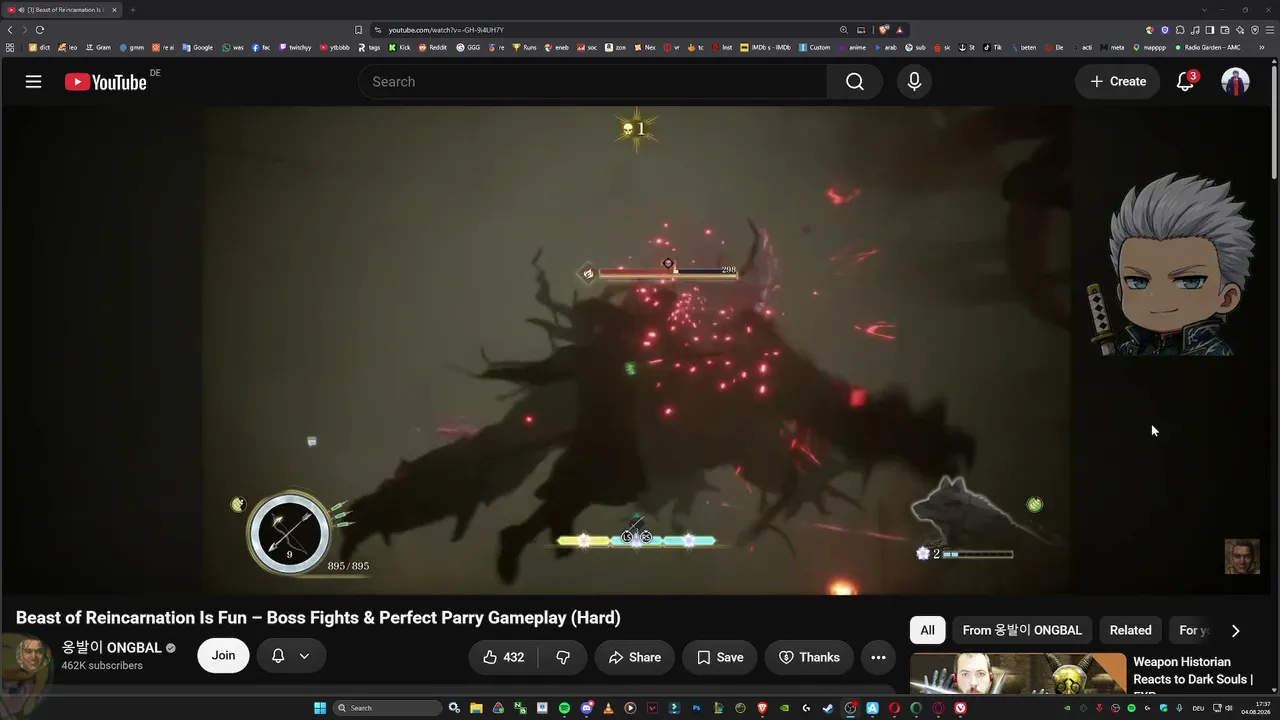The height and width of the screenshot is (720, 1280).
Task: Open the notifications bell
Action: pyautogui.click(x=1185, y=82)
